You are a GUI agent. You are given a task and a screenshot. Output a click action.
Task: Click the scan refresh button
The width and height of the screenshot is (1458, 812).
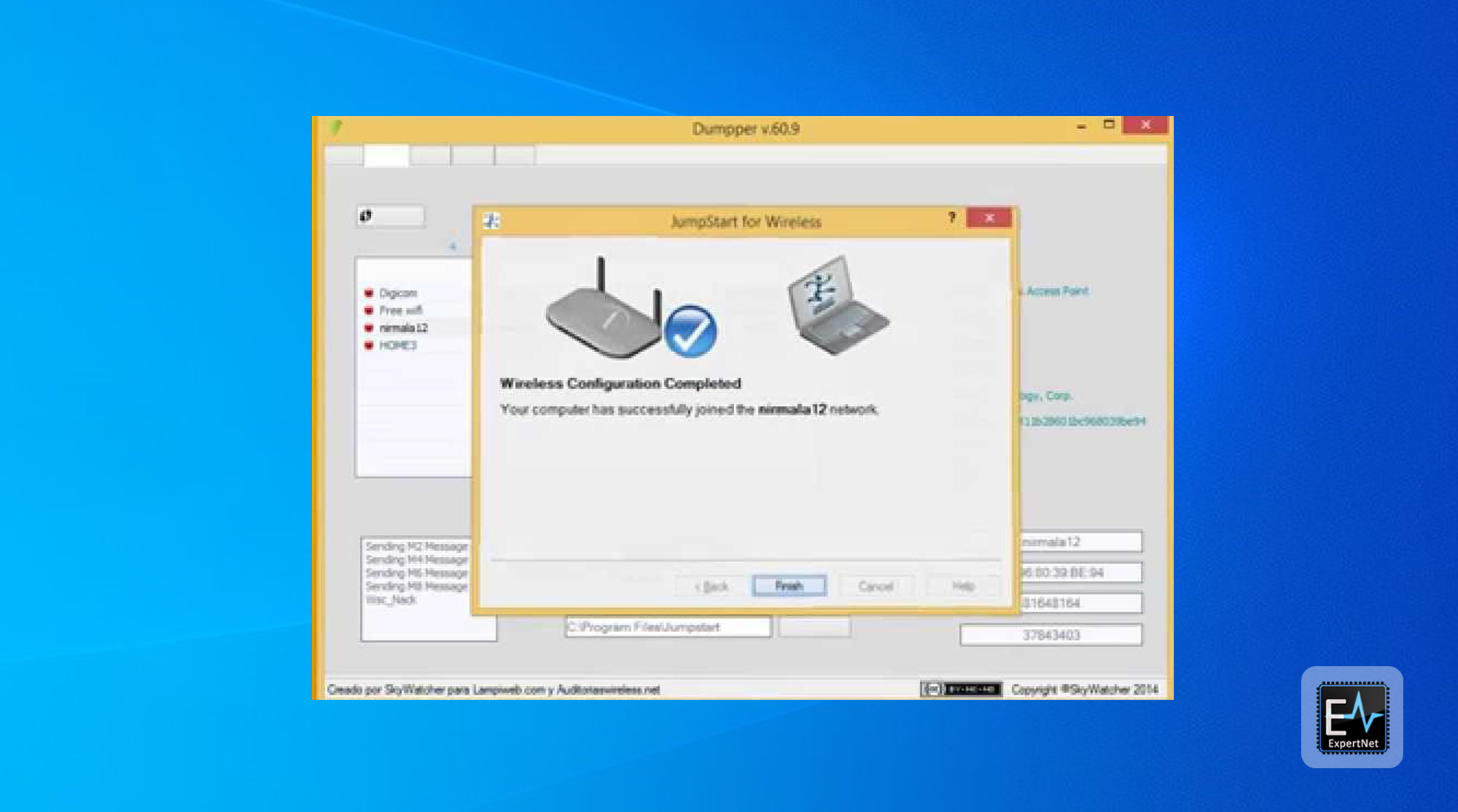tap(390, 216)
